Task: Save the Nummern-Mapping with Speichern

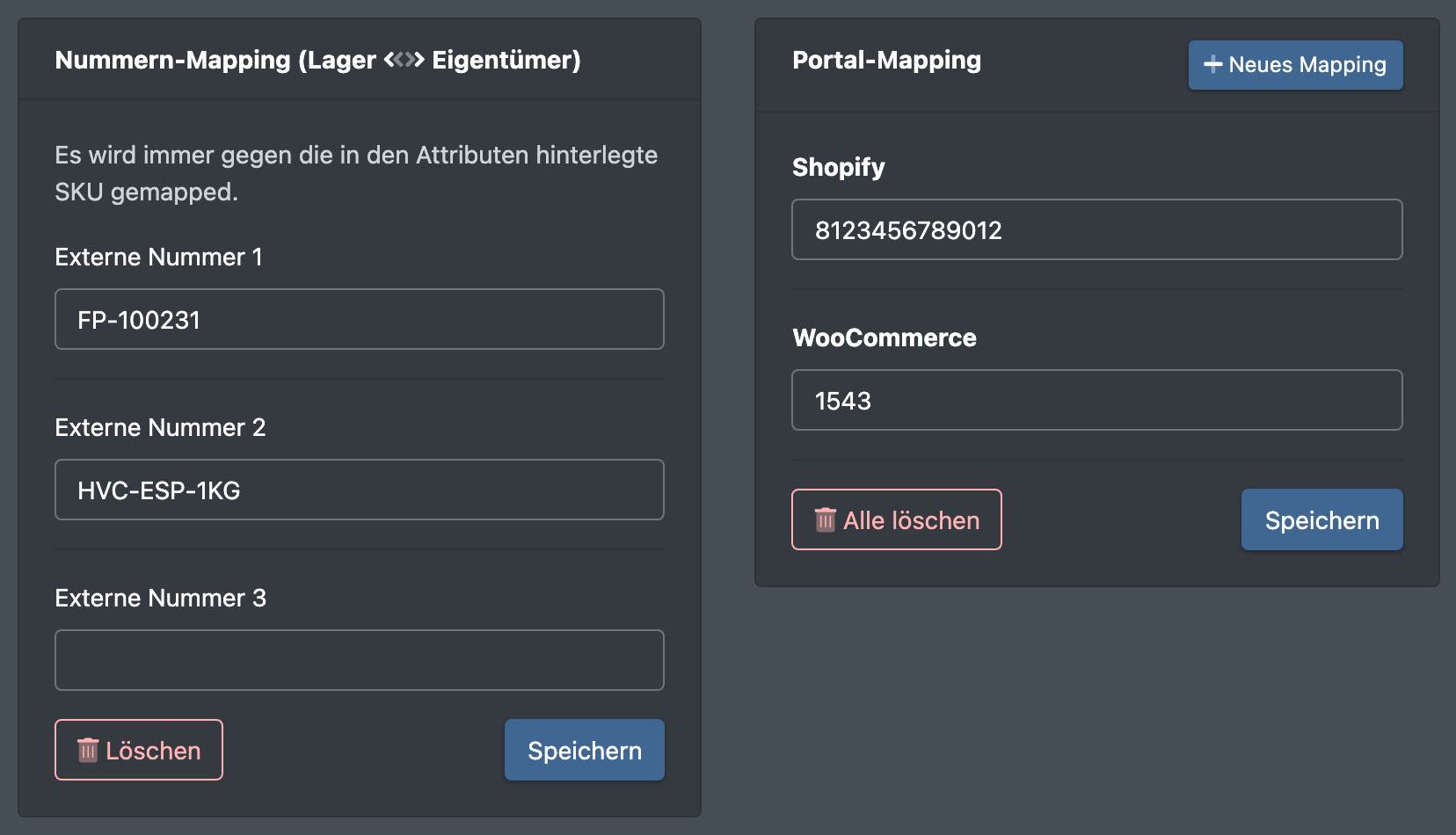Action: 584,750
